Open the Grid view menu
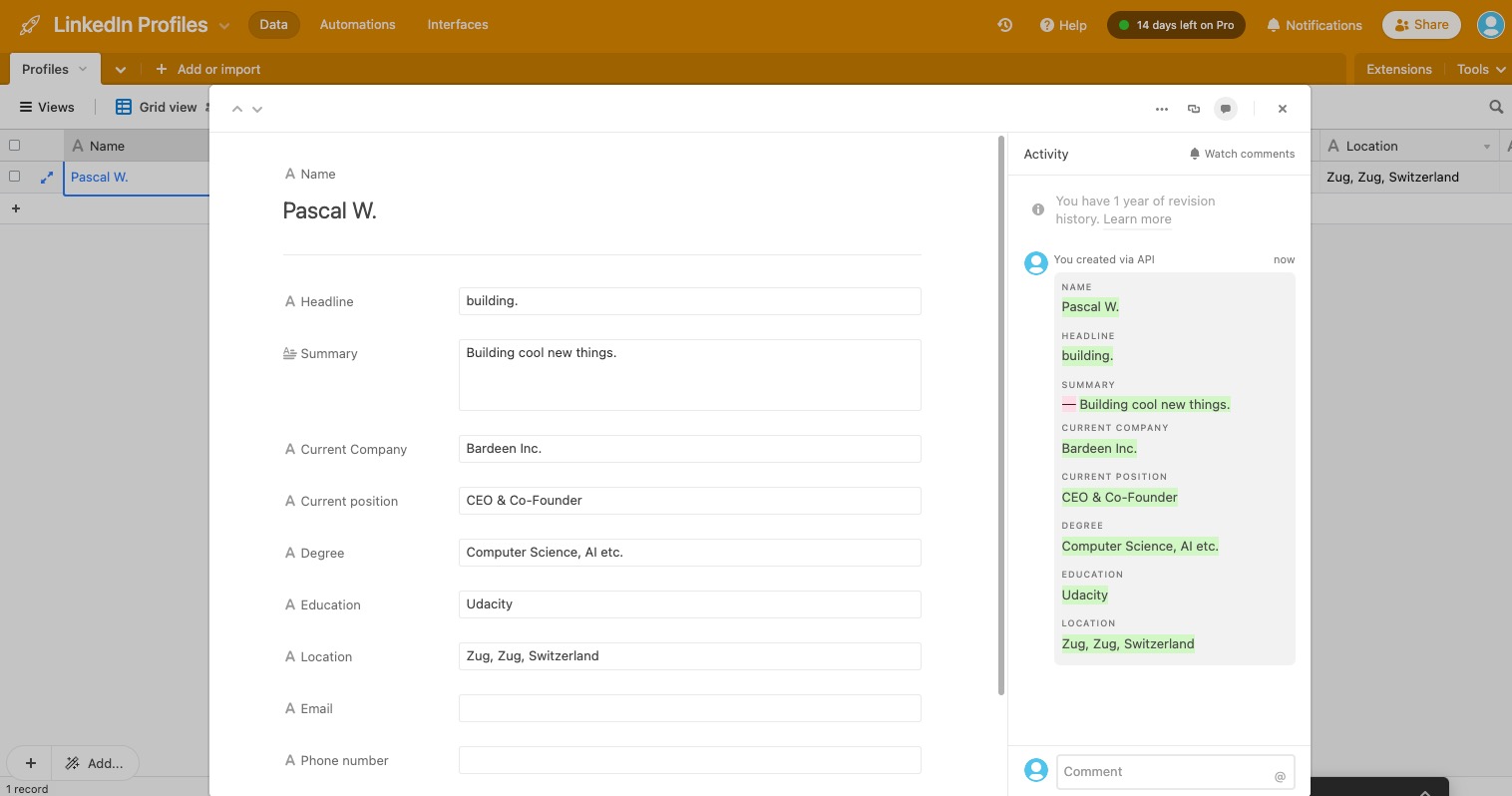The height and width of the screenshot is (796, 1512). pyautogui.click(x=157, y=107)
